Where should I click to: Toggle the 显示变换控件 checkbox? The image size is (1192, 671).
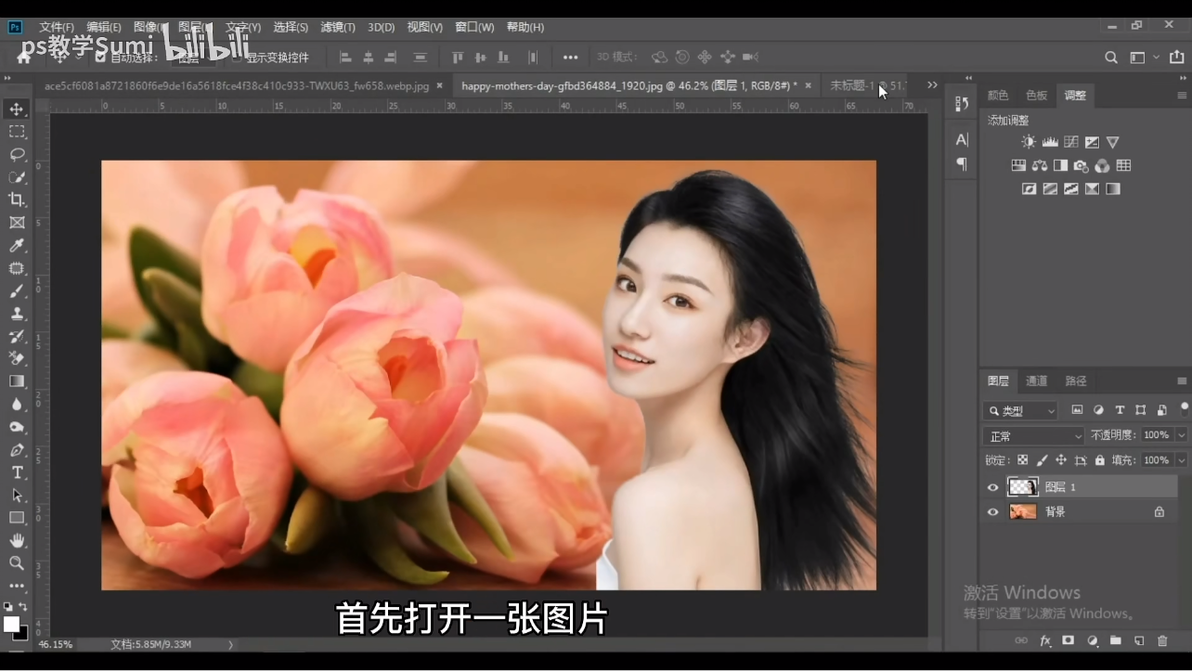coord(236,57)
